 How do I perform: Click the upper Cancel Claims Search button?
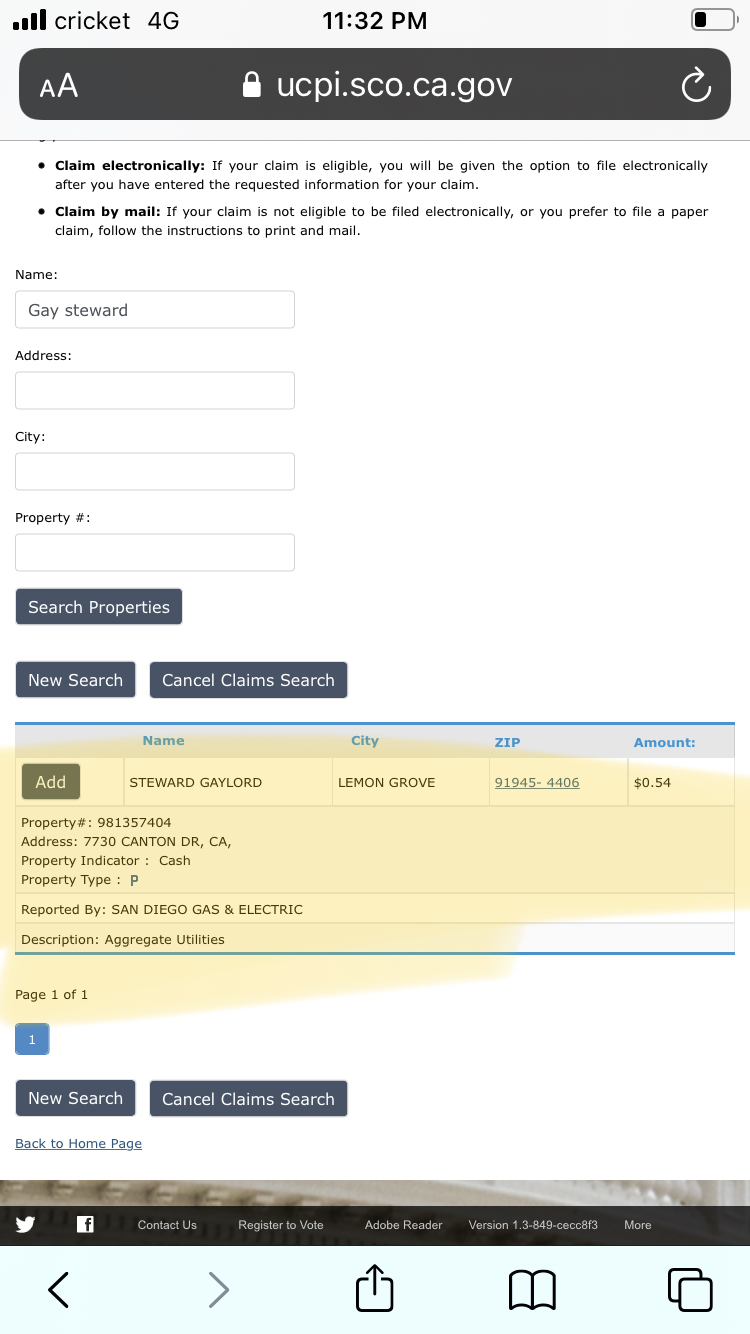pos(248,680)
